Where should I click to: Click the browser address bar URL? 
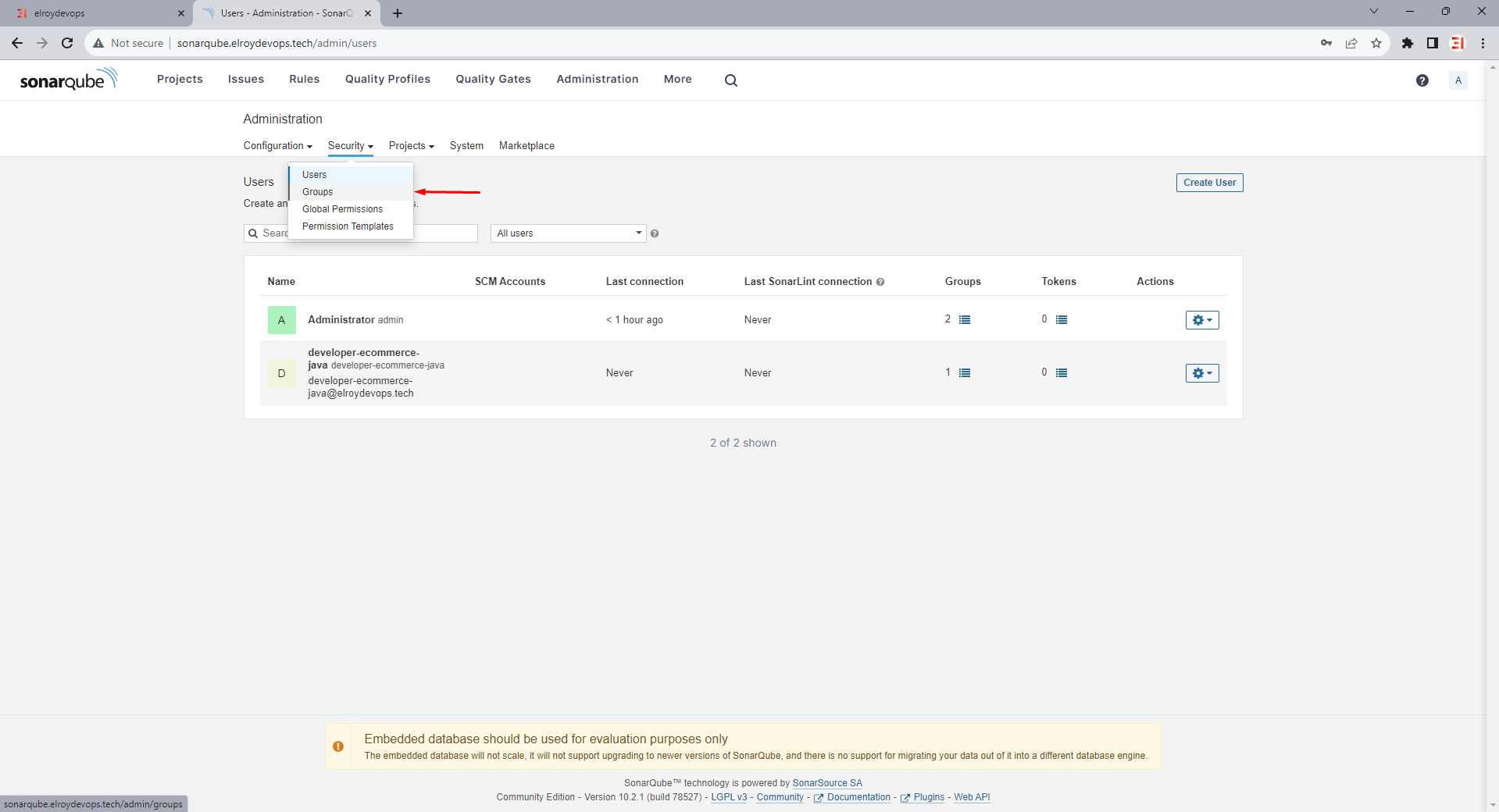[x=277, y=43]
